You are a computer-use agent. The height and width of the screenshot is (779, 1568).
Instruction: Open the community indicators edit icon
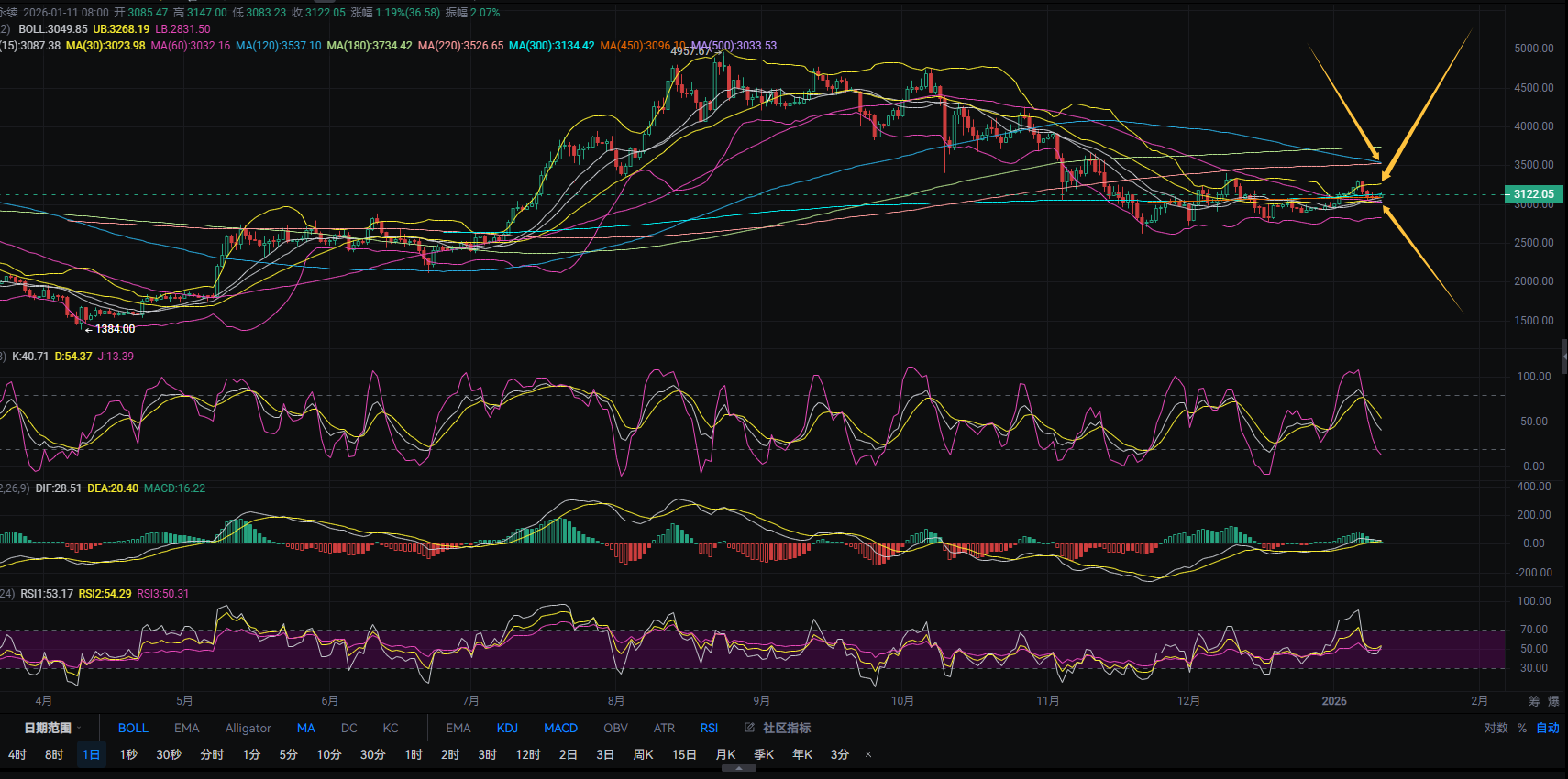(749, 728)
